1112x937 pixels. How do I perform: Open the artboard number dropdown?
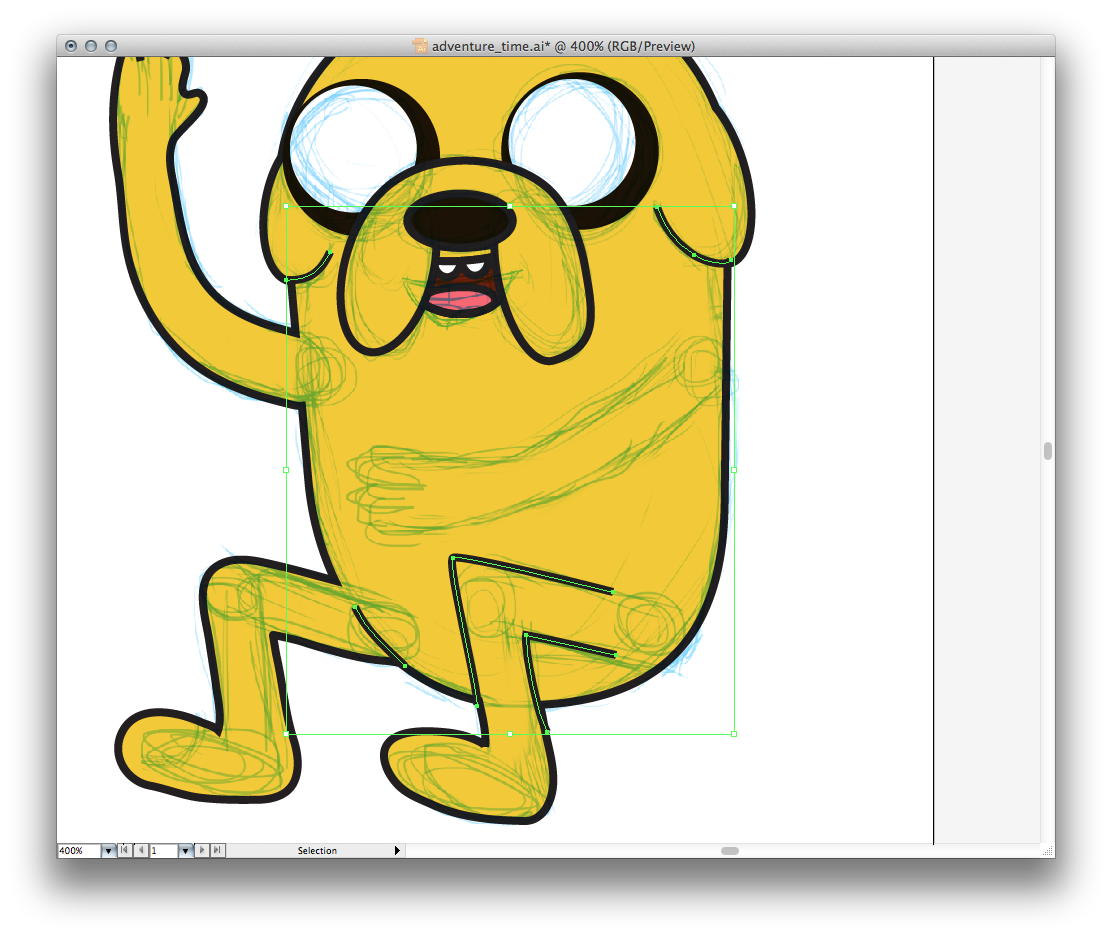tap(185, 851)
